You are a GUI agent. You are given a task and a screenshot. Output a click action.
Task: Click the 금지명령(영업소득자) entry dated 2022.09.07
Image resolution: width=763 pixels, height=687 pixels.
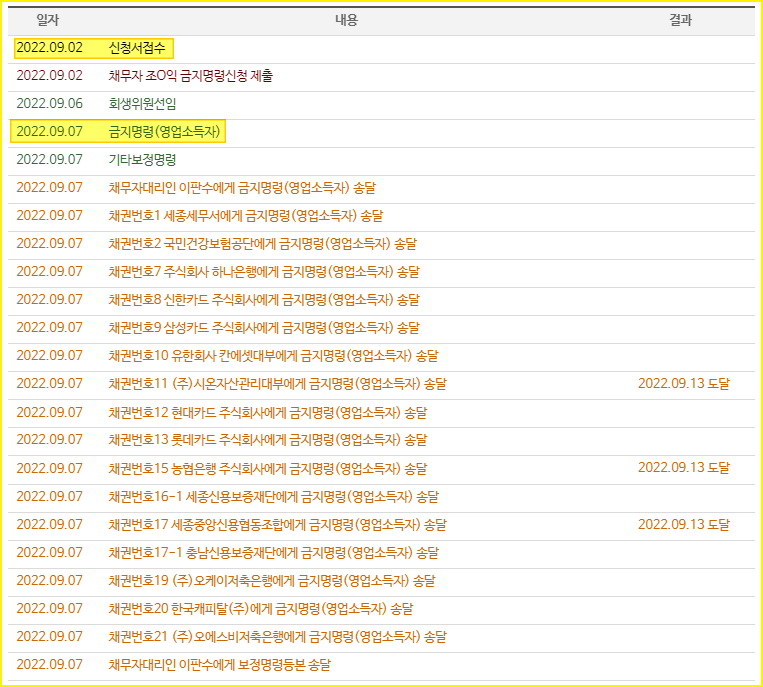point(164,131)
